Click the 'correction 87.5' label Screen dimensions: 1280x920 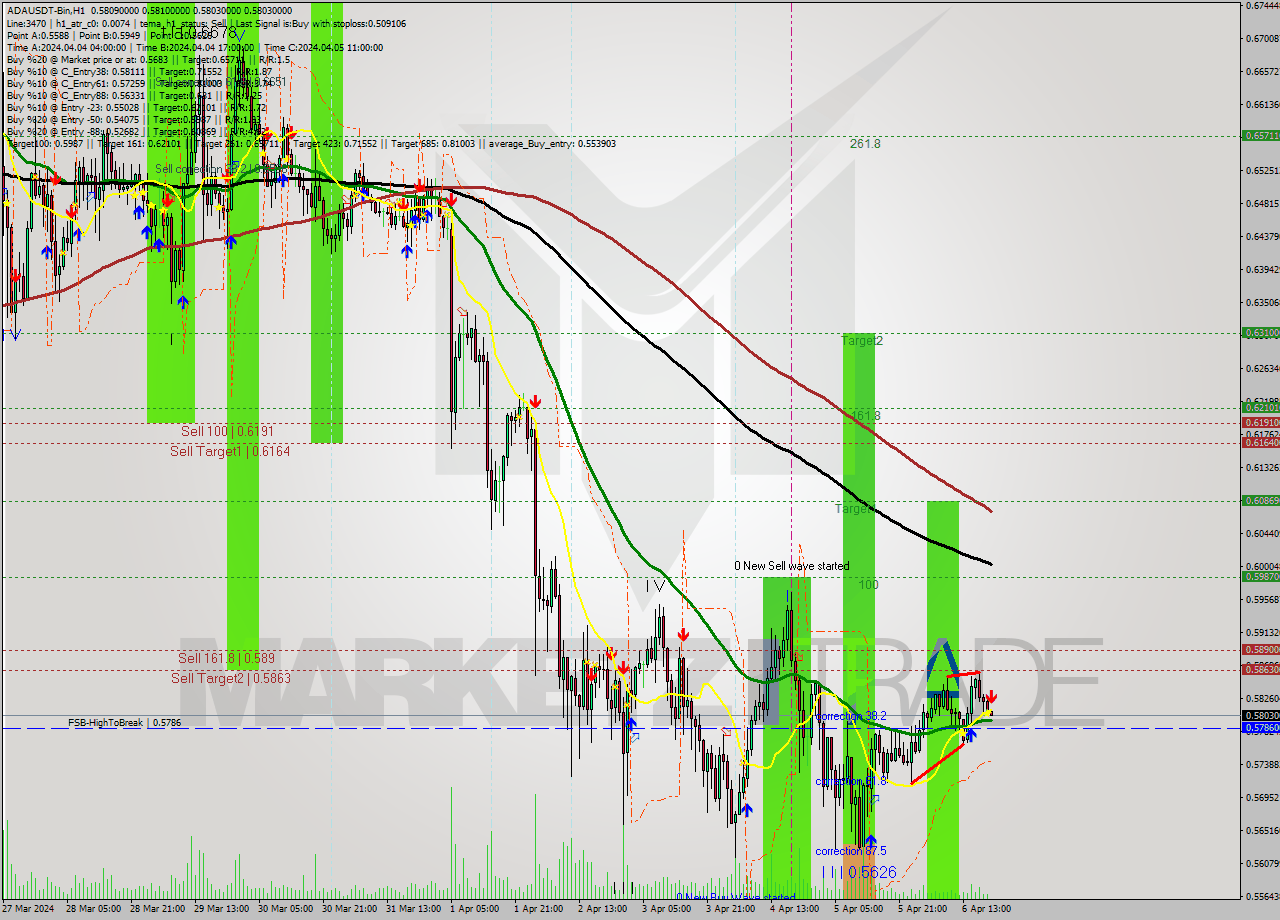click(851, 851)
